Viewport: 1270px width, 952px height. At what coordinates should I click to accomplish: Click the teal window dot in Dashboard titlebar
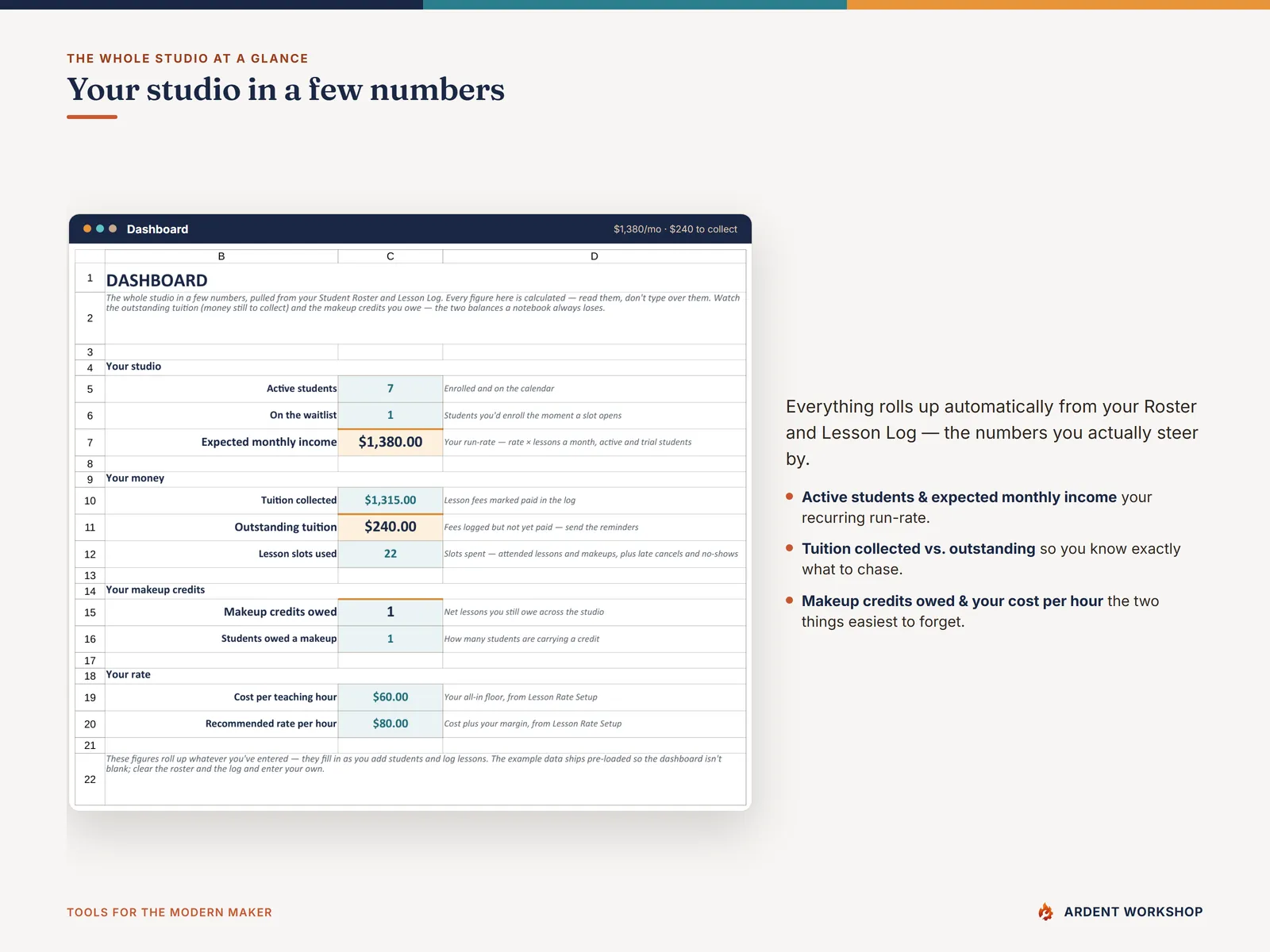pos(100,228)
